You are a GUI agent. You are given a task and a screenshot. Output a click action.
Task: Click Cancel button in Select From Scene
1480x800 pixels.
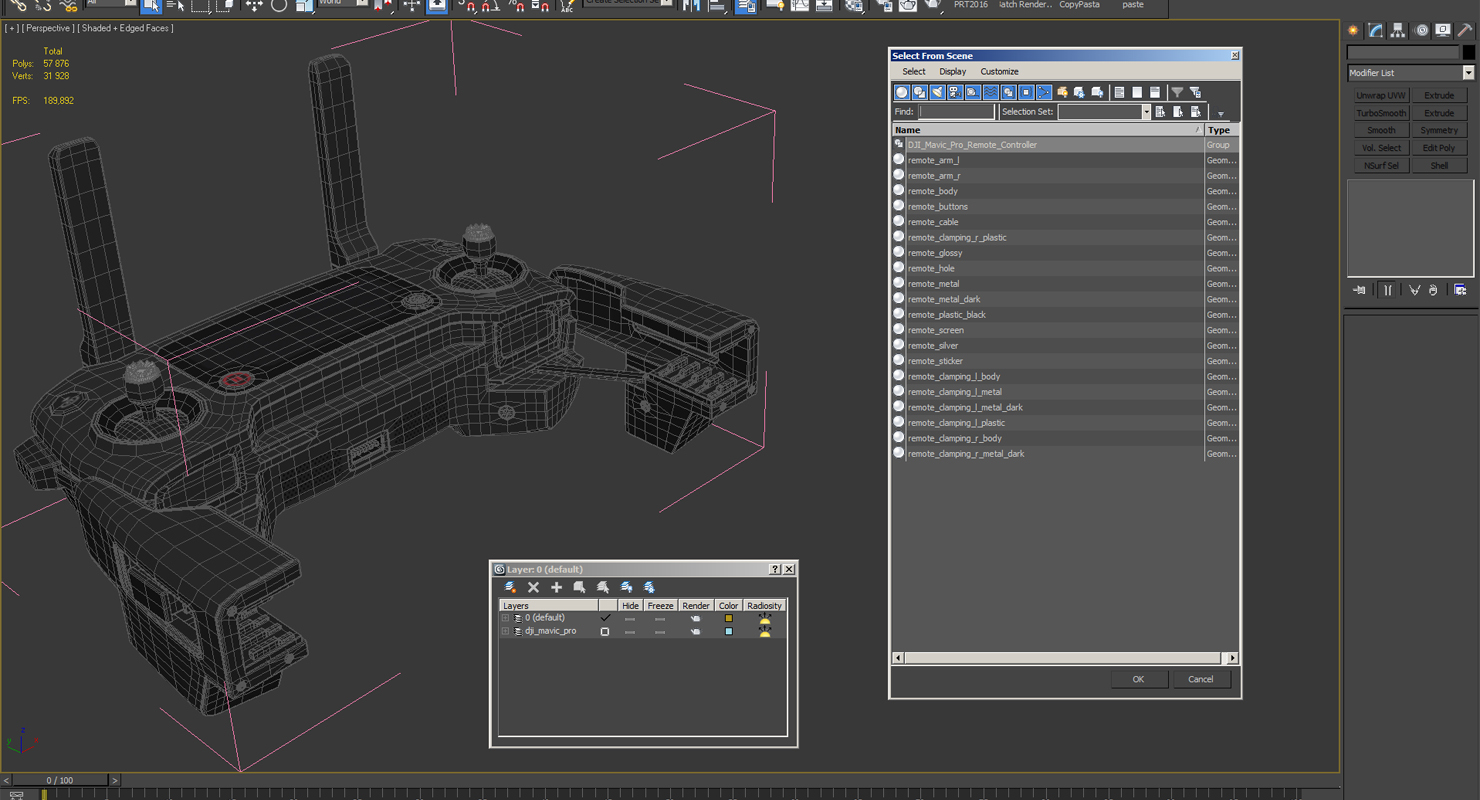click(1201, 679)
